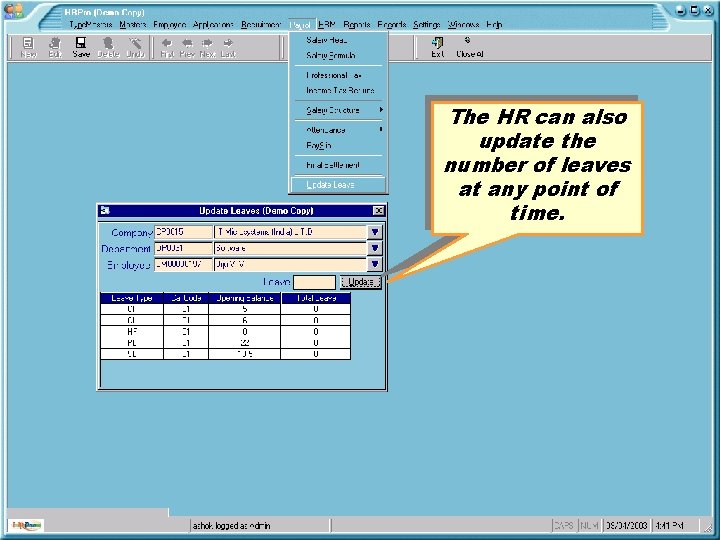This screenshot has height=540, width=720.
Task: Open the Records menu
Action: click(392, 24)
